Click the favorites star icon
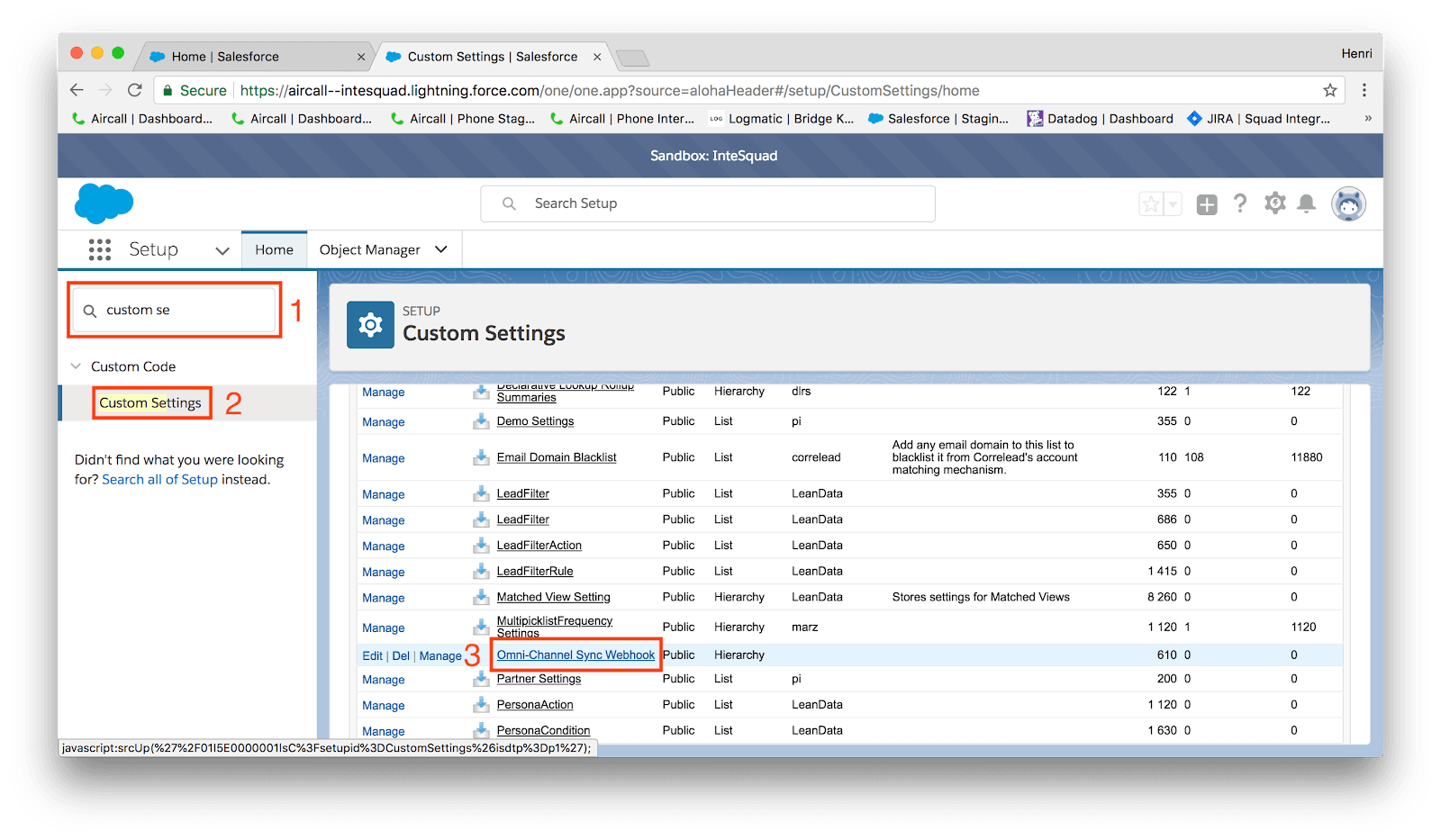This screenshot has width=1441, height=840. click(x=1151, y=204)
